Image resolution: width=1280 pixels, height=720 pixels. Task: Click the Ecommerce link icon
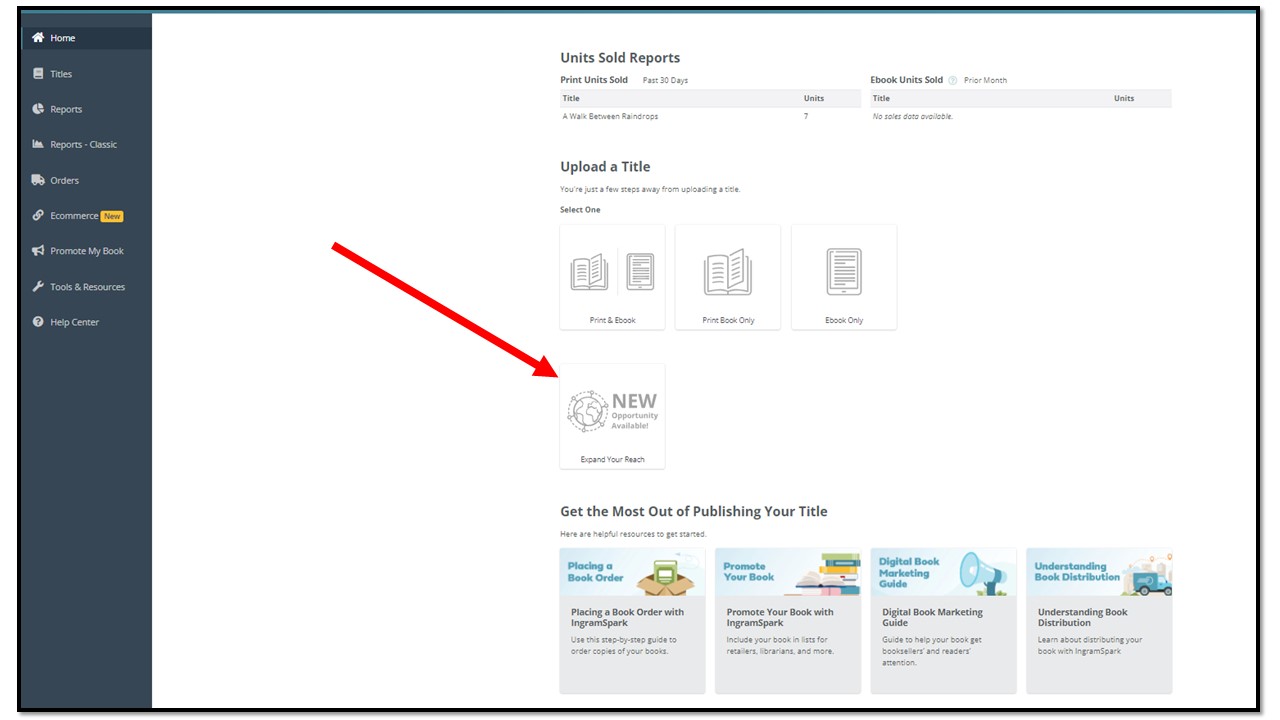tap(38, 215)
